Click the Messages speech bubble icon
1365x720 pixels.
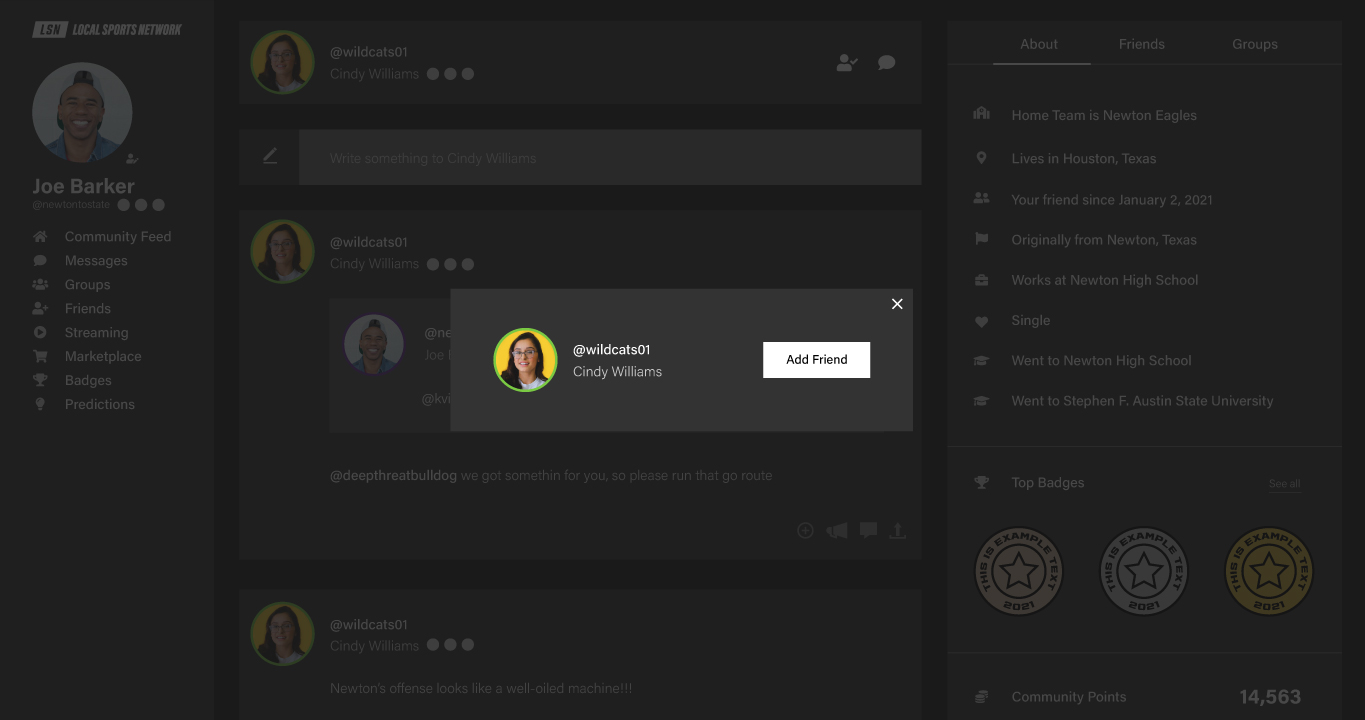coord(40,261)
